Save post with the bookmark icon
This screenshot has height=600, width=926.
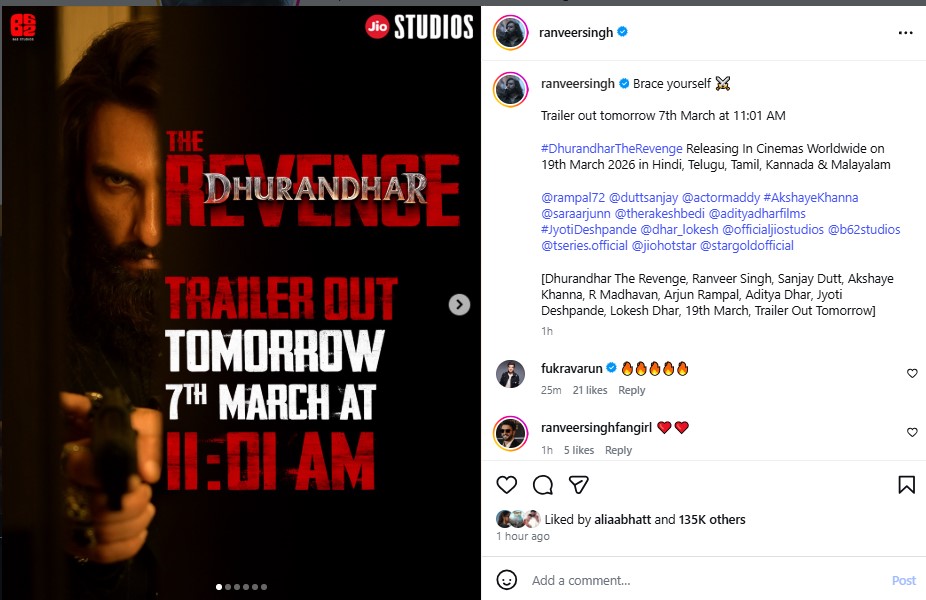click(907, 485)
